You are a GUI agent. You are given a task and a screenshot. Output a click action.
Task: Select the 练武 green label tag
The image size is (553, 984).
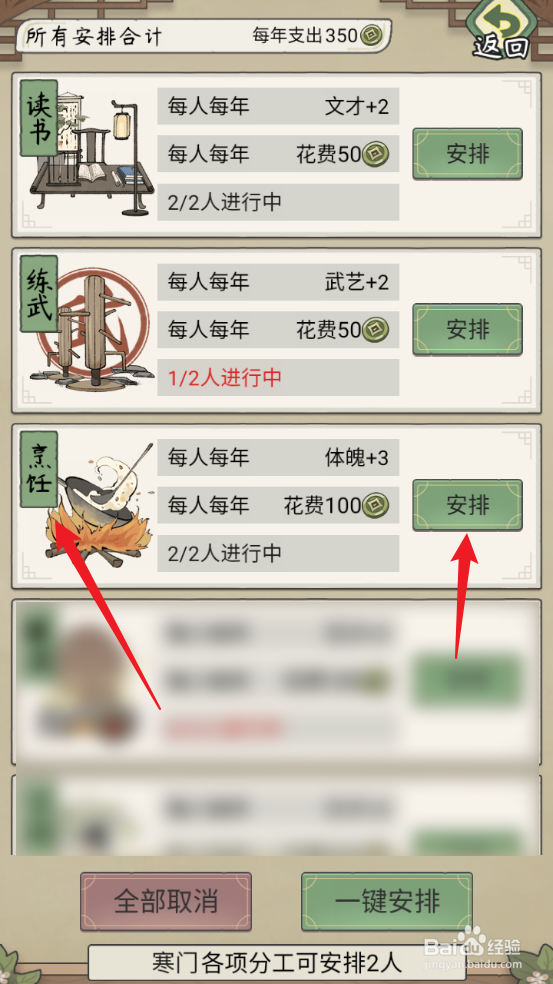click(39, 294)
